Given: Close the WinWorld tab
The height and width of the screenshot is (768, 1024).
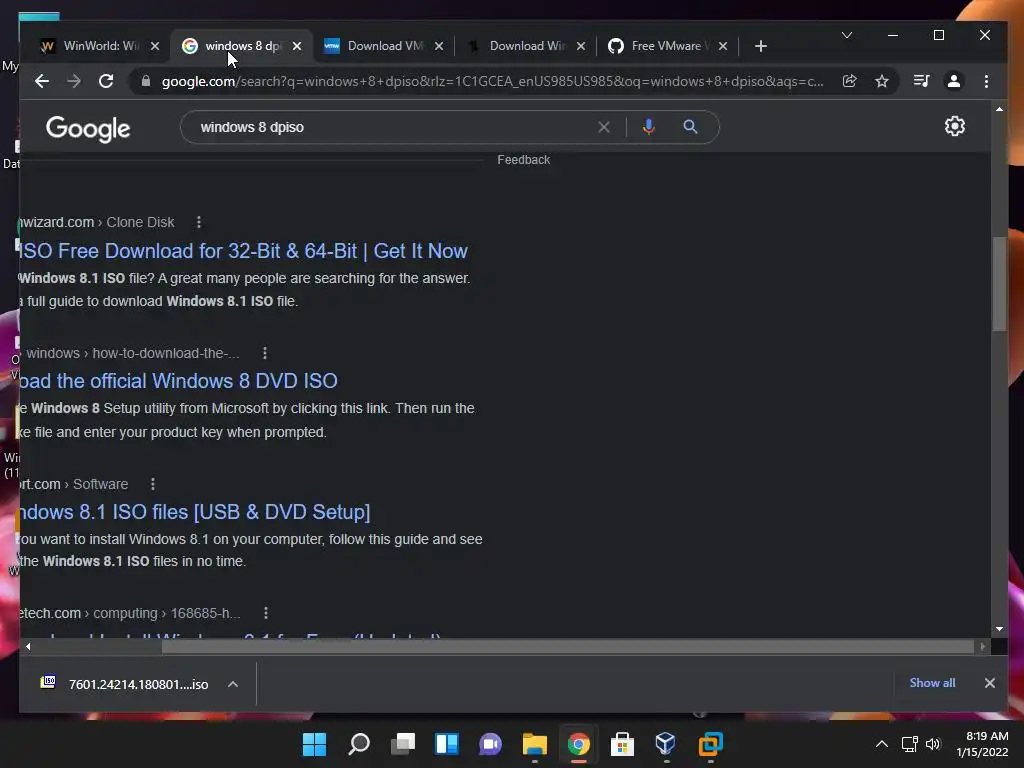Looking at the screenshot, I should click(155, 46).
